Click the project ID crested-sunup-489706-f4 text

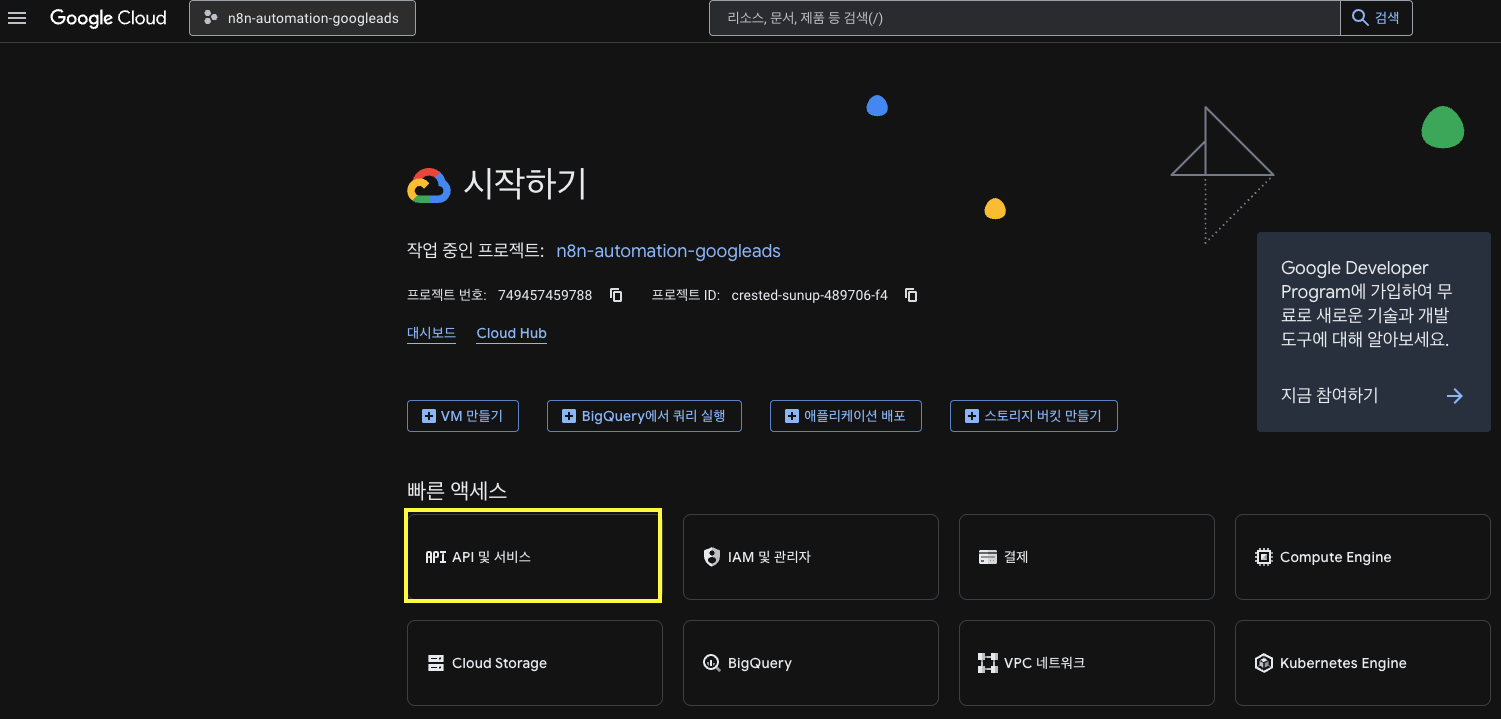[810, 295]
